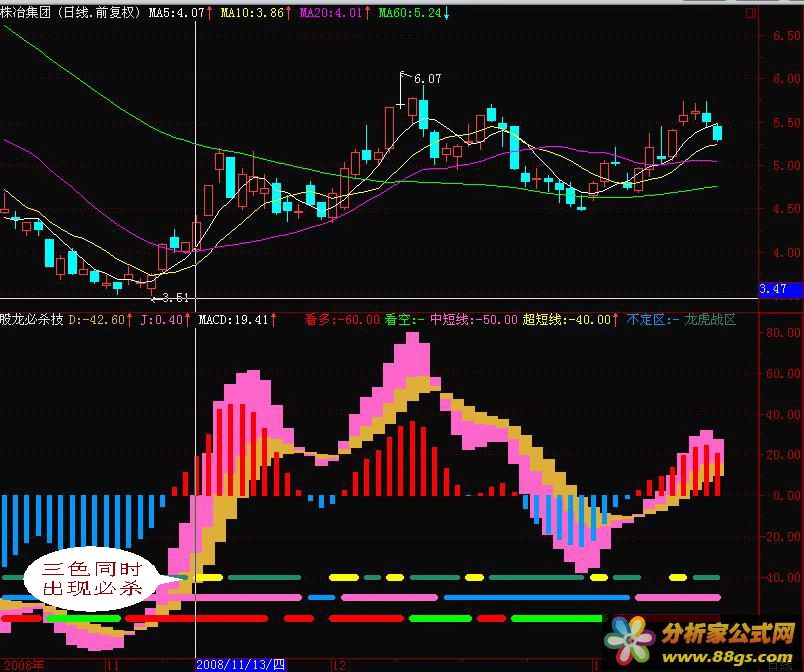
Task: Select the MA10:3.86 moving average label
Action: pos(252,13)
